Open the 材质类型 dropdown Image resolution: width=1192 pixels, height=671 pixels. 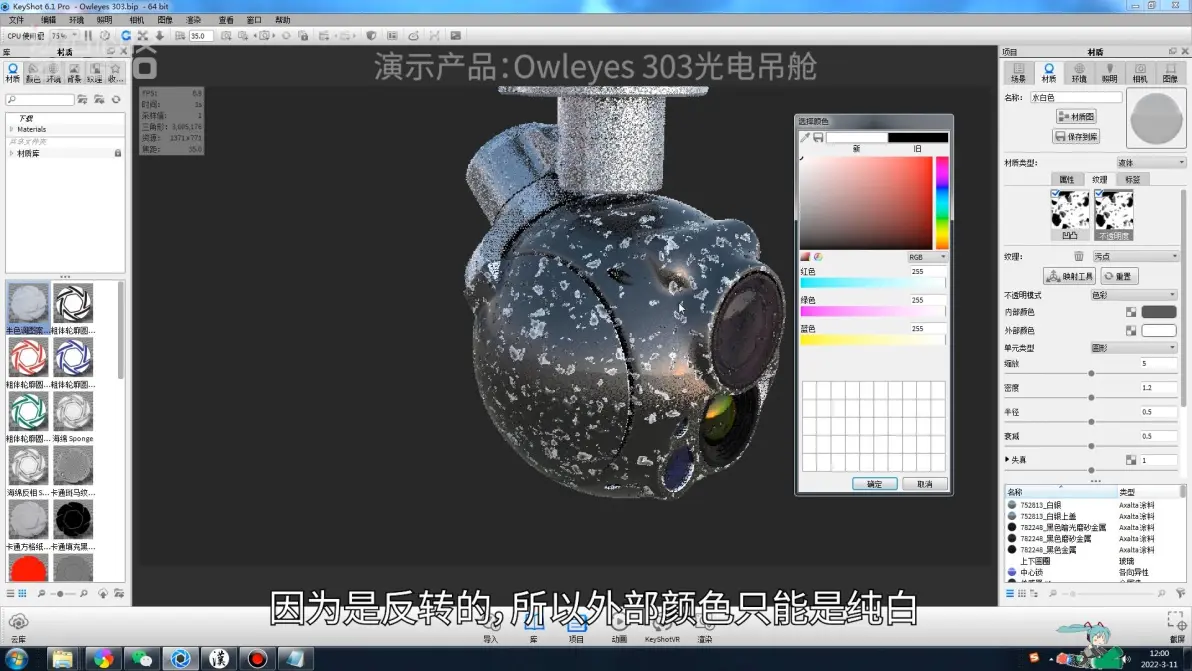[1151, 163]
